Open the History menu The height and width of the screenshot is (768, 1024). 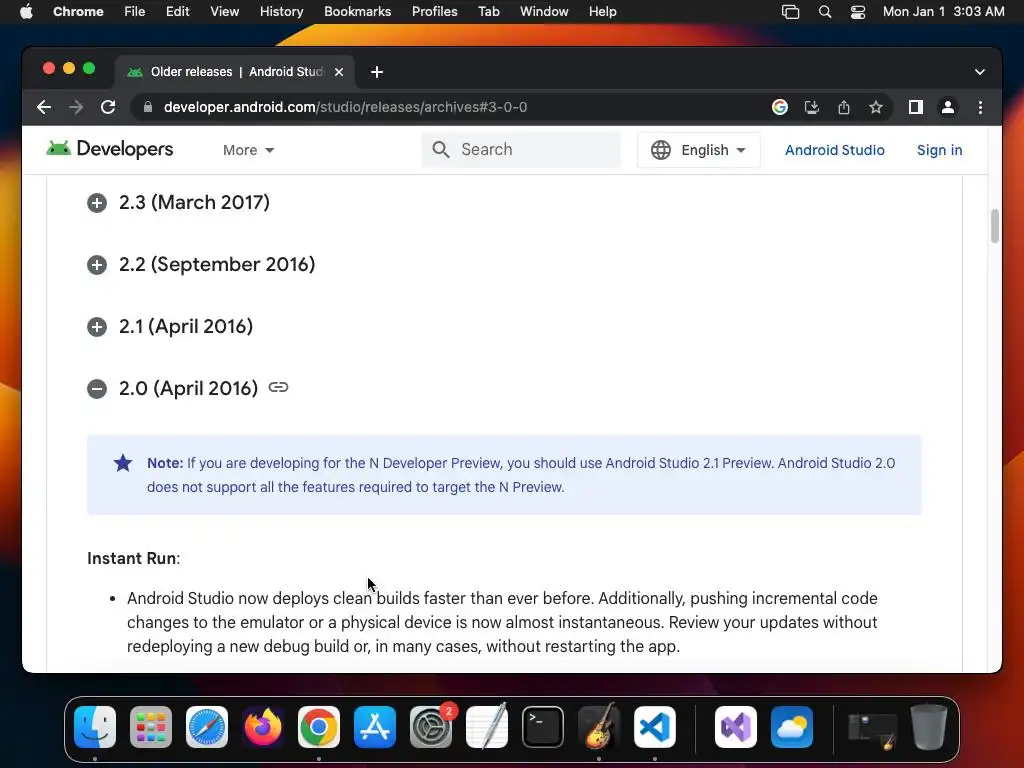[281, 12]
